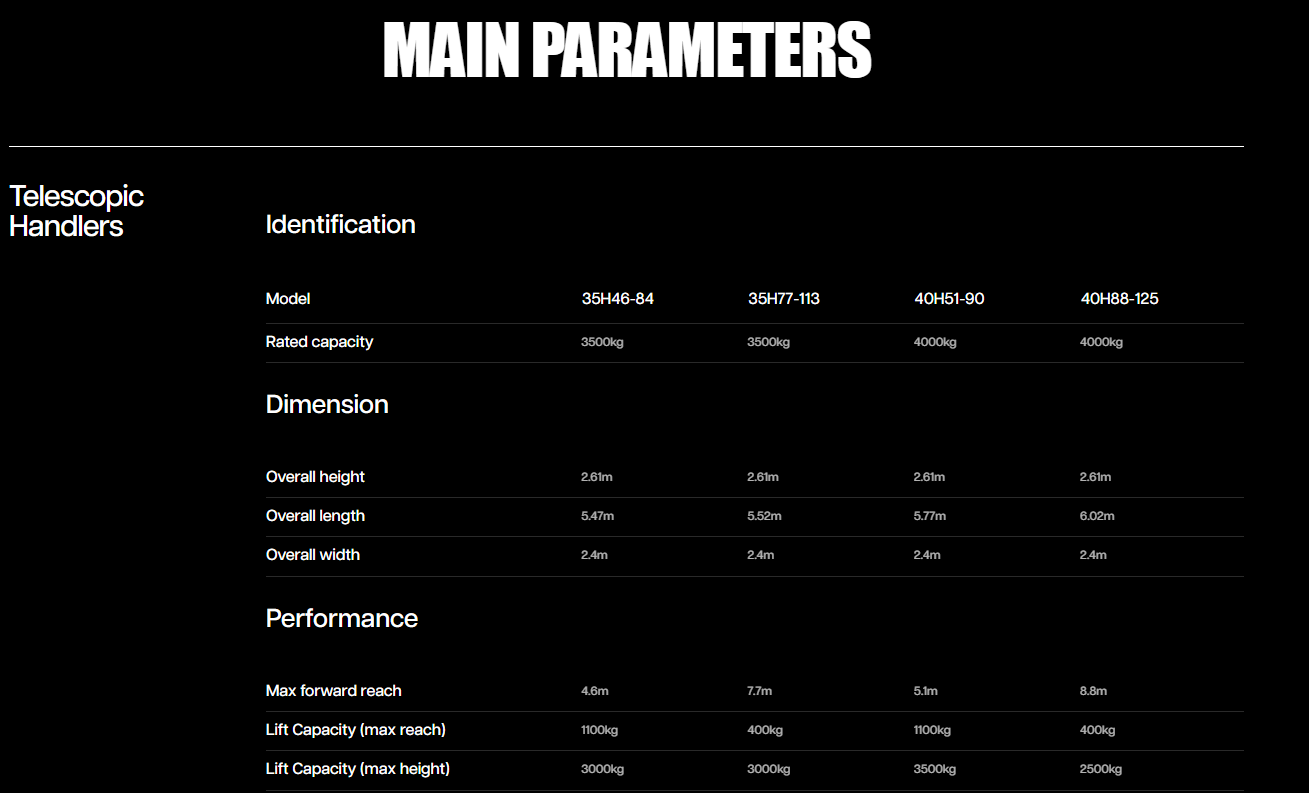The height and width of the screenshot is (793, 1309).
Task: Click the 5.47m overall length value
Action: 597,516
